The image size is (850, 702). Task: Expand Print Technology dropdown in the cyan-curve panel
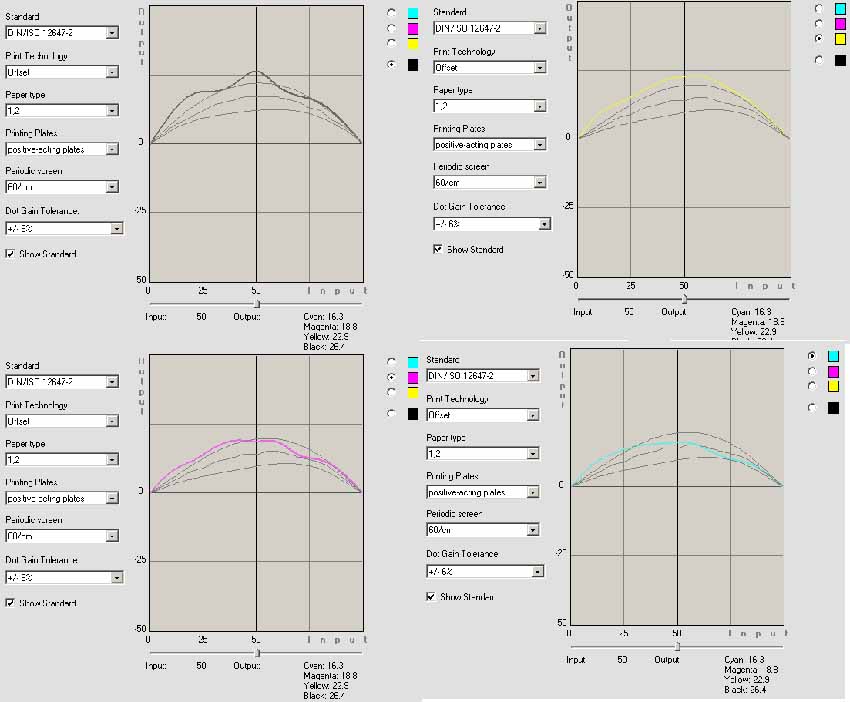(x=533, y=415)
